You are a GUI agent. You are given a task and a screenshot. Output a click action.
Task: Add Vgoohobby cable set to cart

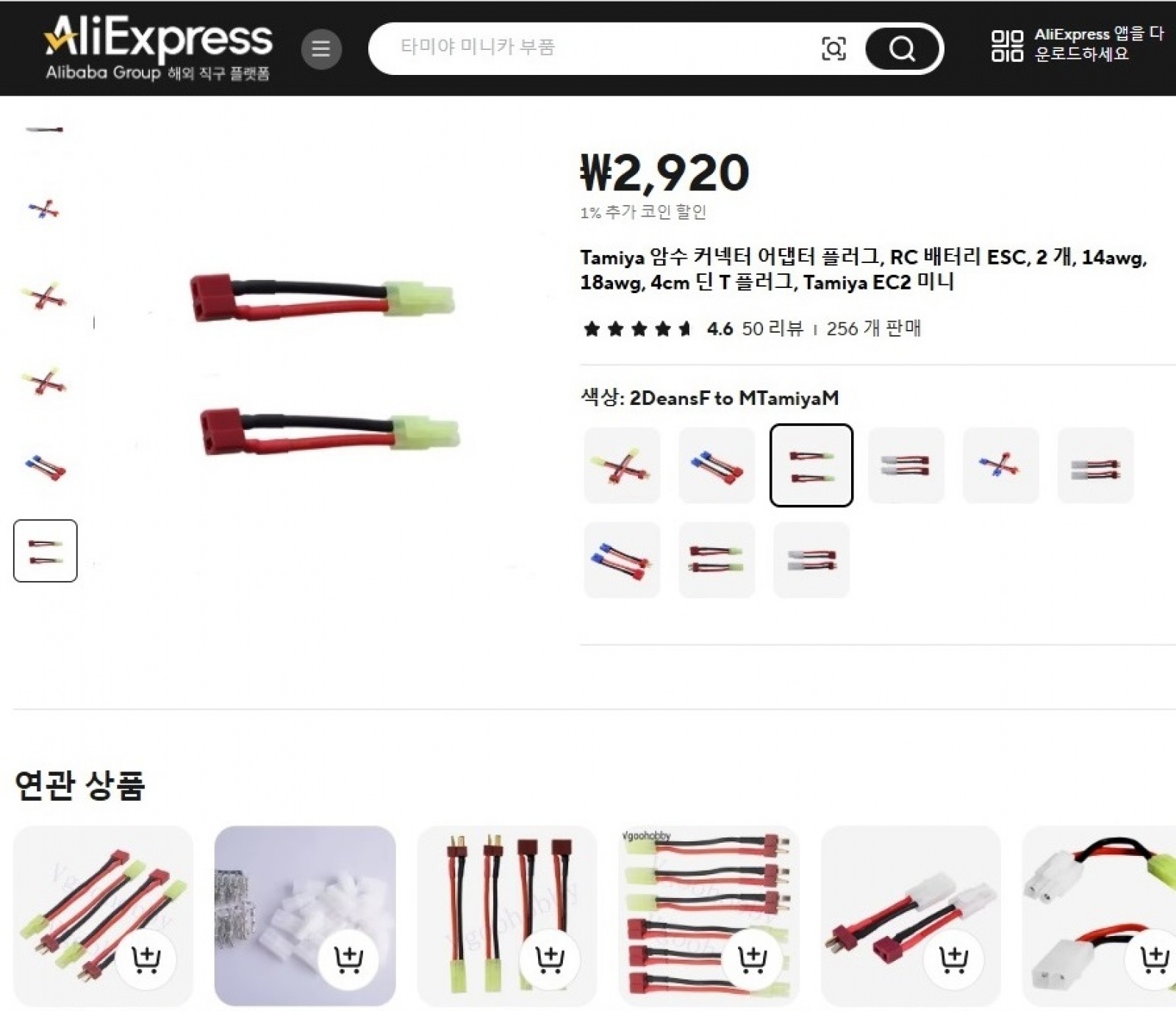tap(751, 958)
